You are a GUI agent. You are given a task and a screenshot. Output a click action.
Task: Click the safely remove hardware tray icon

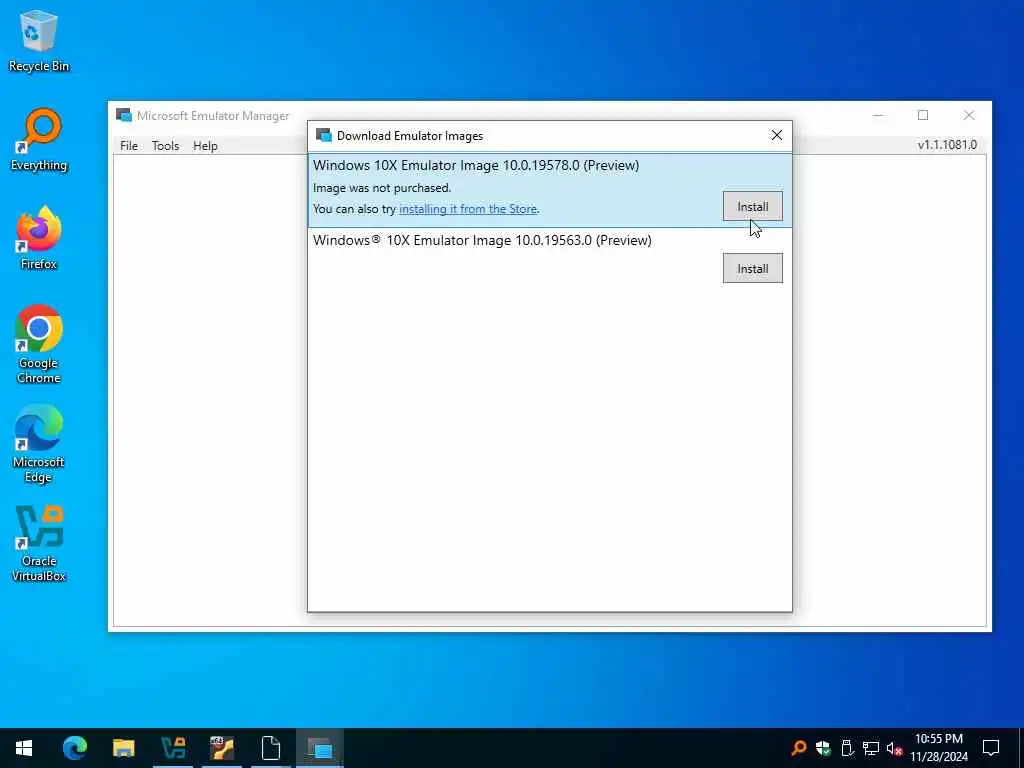[x=847, y=748]
